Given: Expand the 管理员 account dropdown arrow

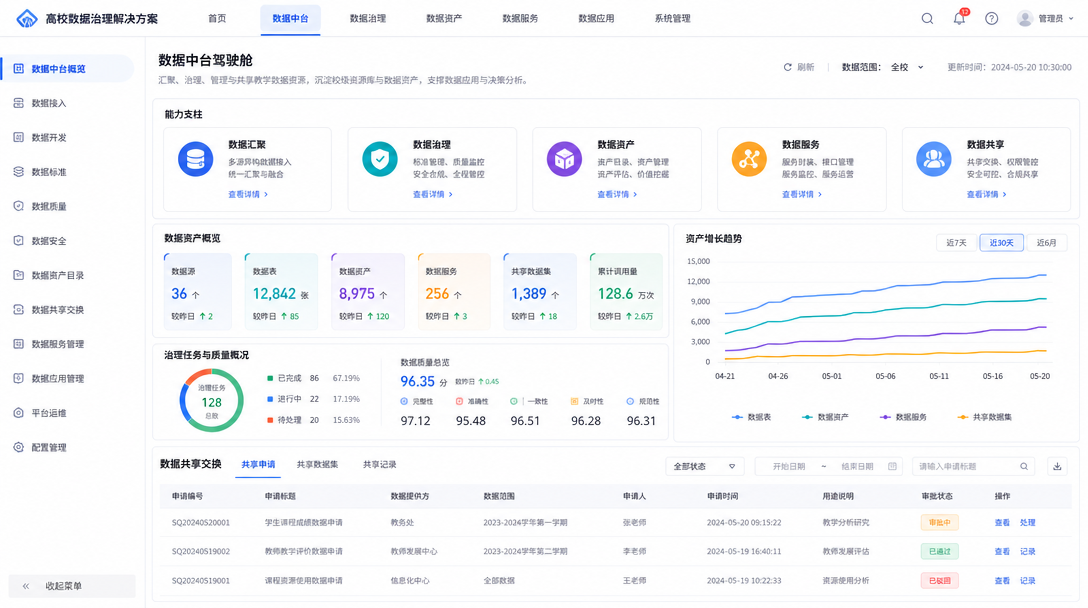Looking at the screenshot, I should (x=1071, y=19).
